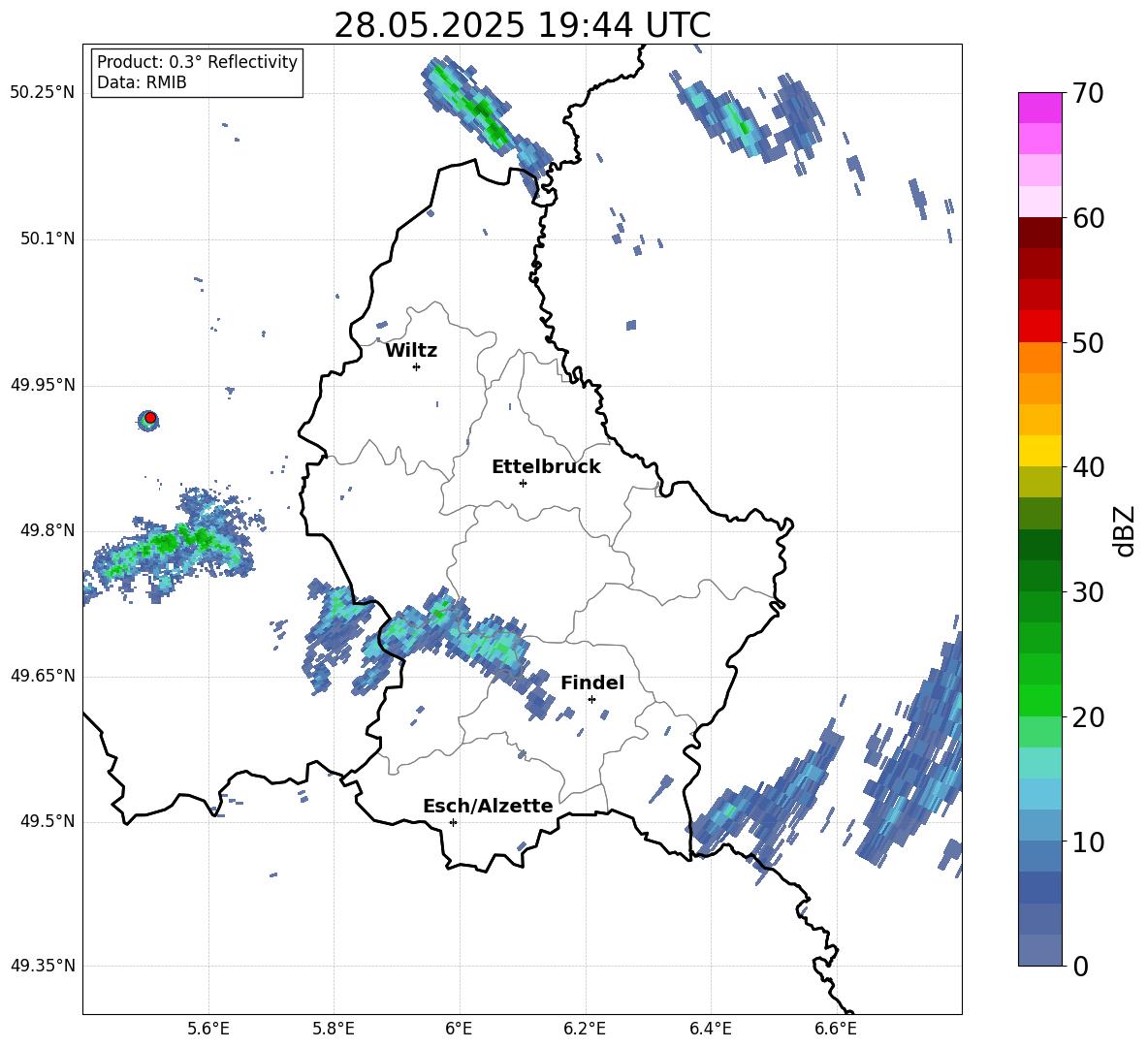Click the Ettelbruck station cross marker
Screen dimensions: 1148x1048
(523, 483)
